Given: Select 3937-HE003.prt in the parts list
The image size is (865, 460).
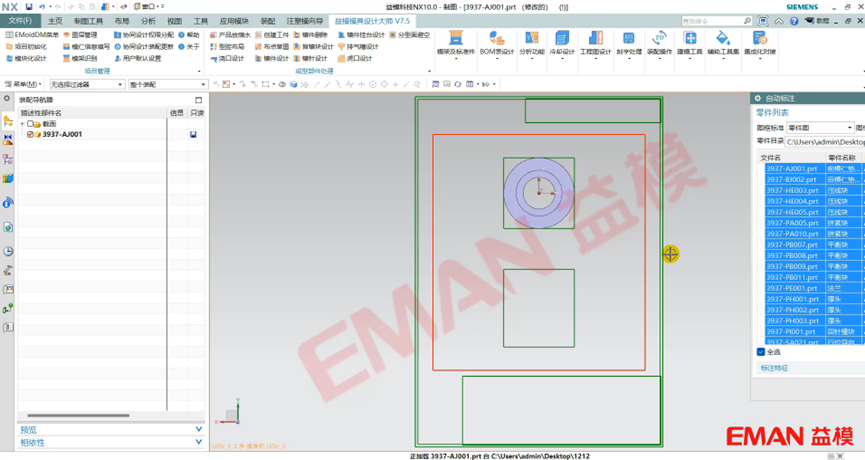Looking at the screenshot, I should (792, 190).
